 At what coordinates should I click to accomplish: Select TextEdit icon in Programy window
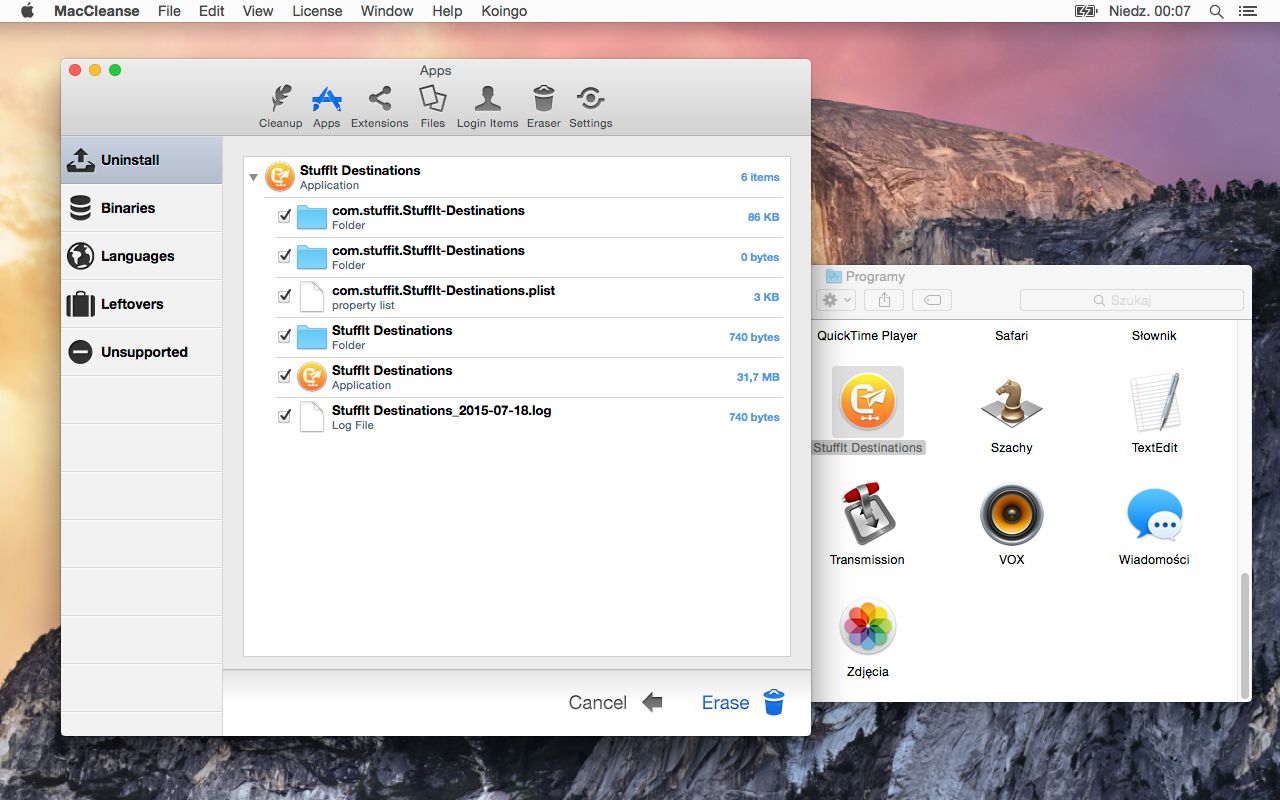(1154, 402)
